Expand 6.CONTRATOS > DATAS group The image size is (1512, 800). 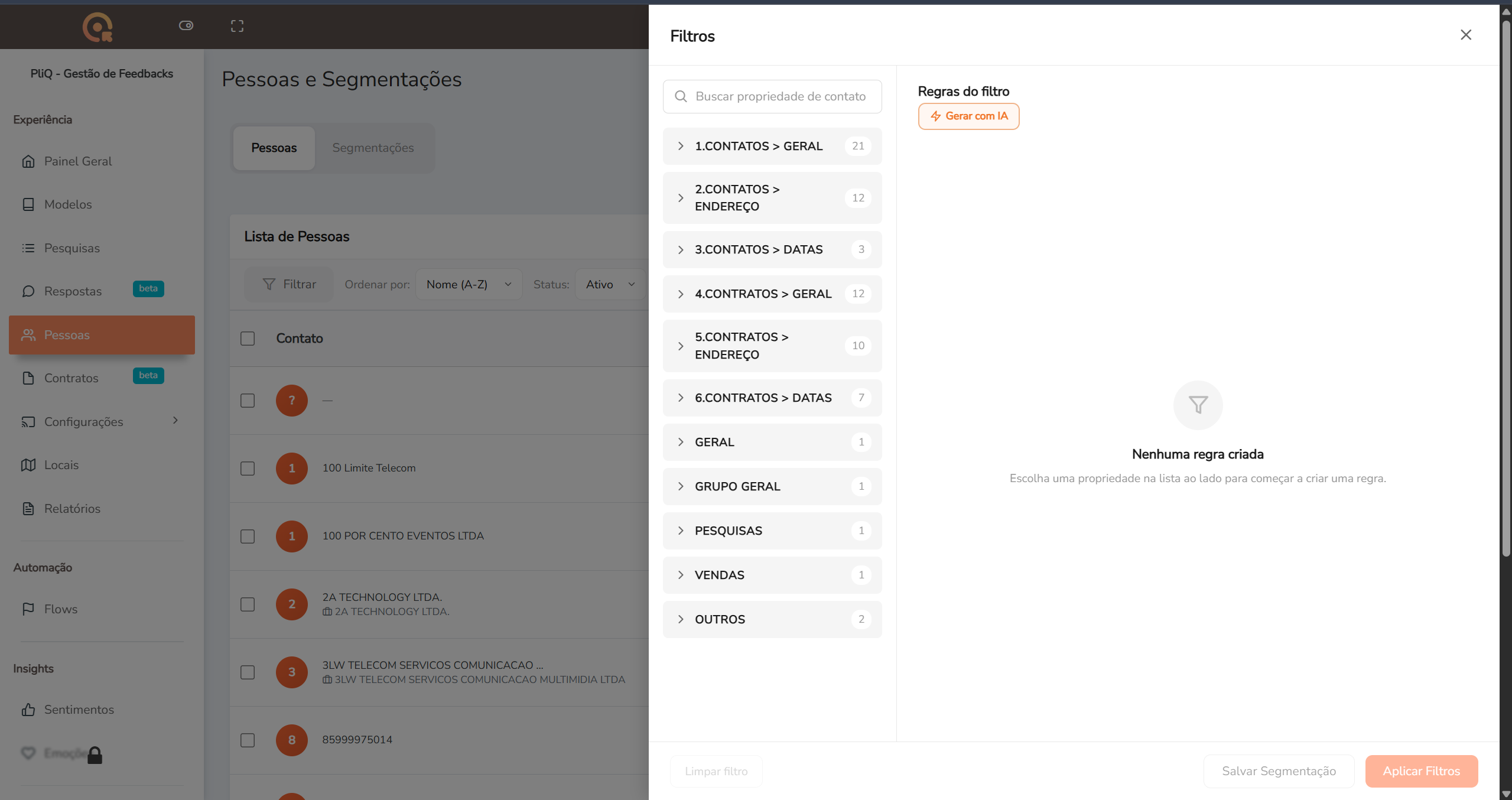click(772, 398)
